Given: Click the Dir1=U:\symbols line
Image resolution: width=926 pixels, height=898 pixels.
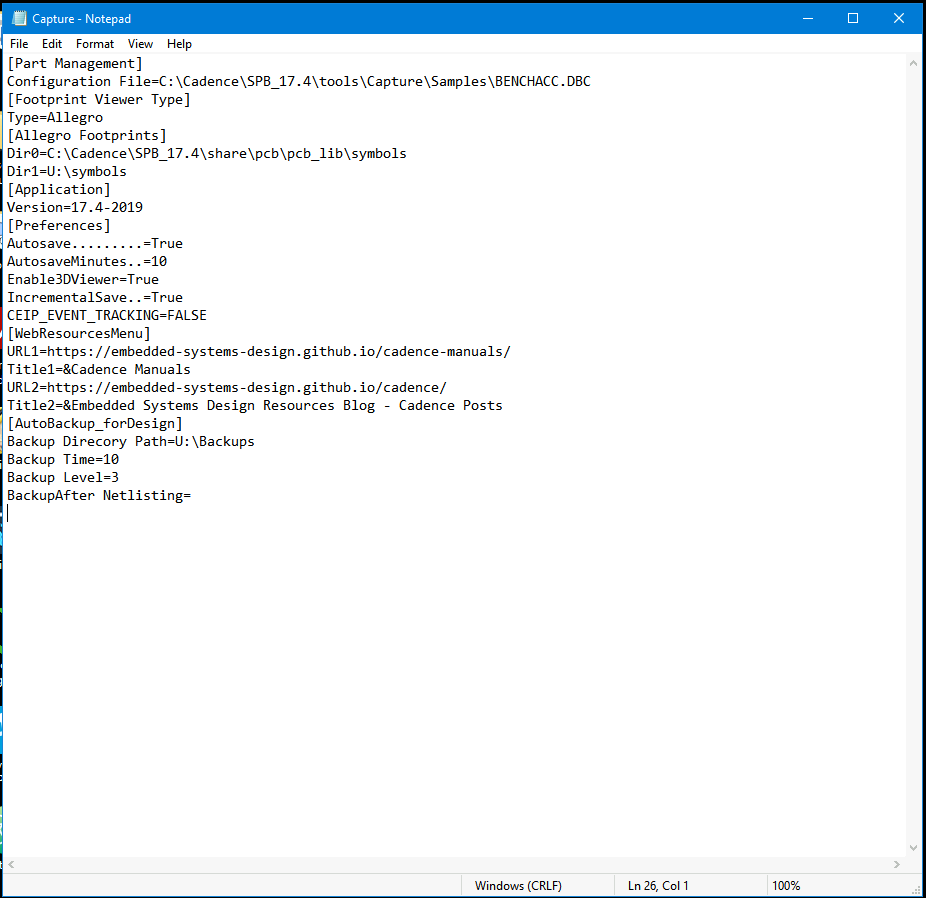Looking at the screenshot, I should tap(67, 171).
